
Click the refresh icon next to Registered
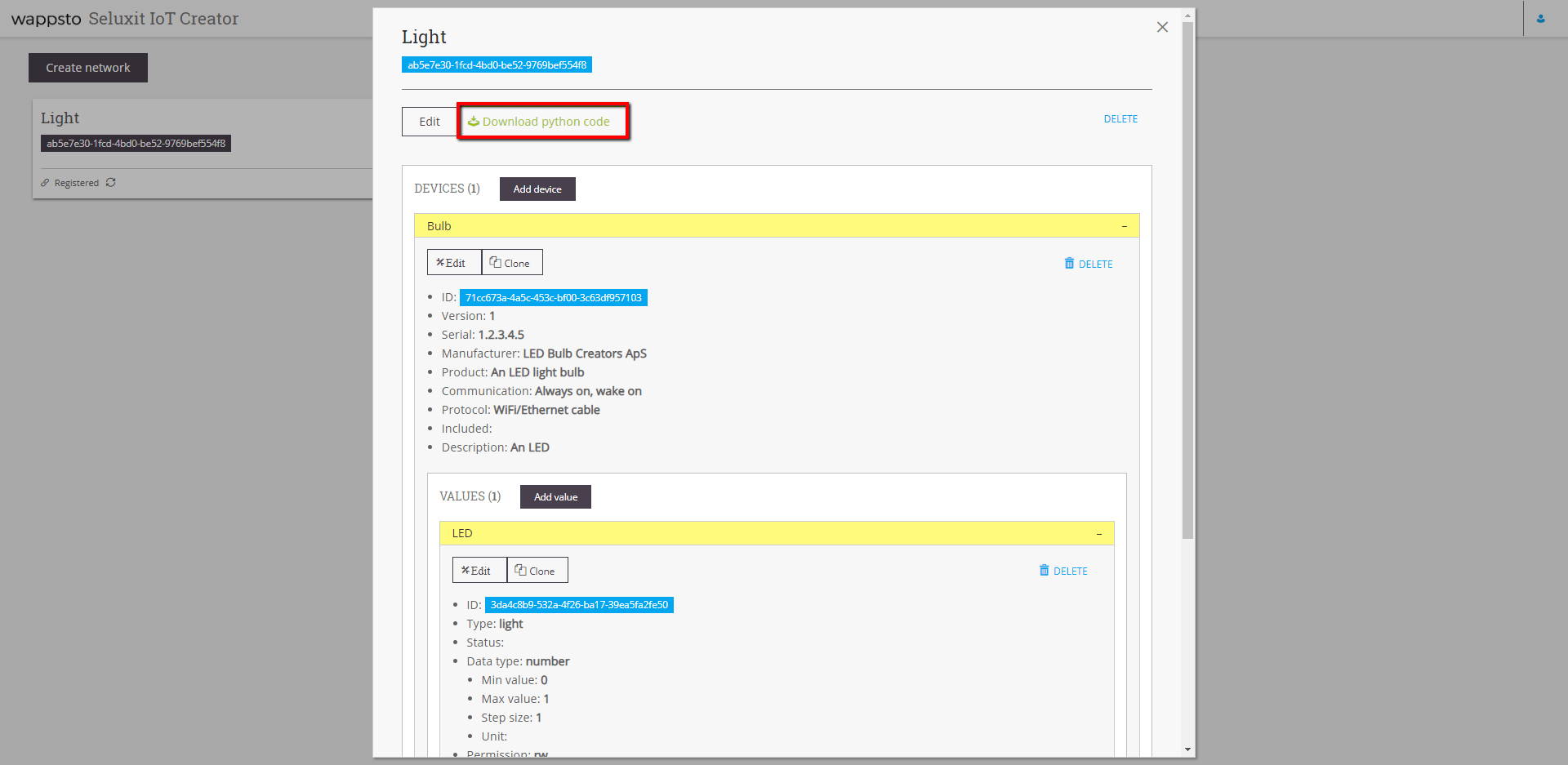pos(111,183)
